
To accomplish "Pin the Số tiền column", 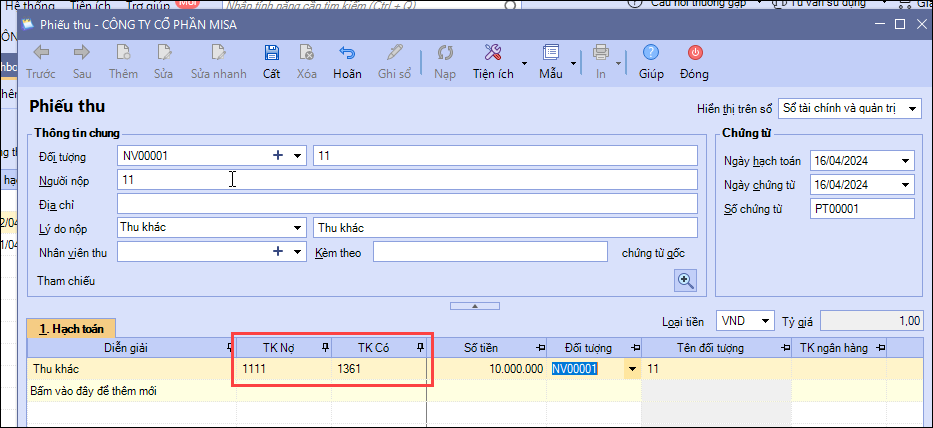I will pyautogui.click(x=540, y=347).
